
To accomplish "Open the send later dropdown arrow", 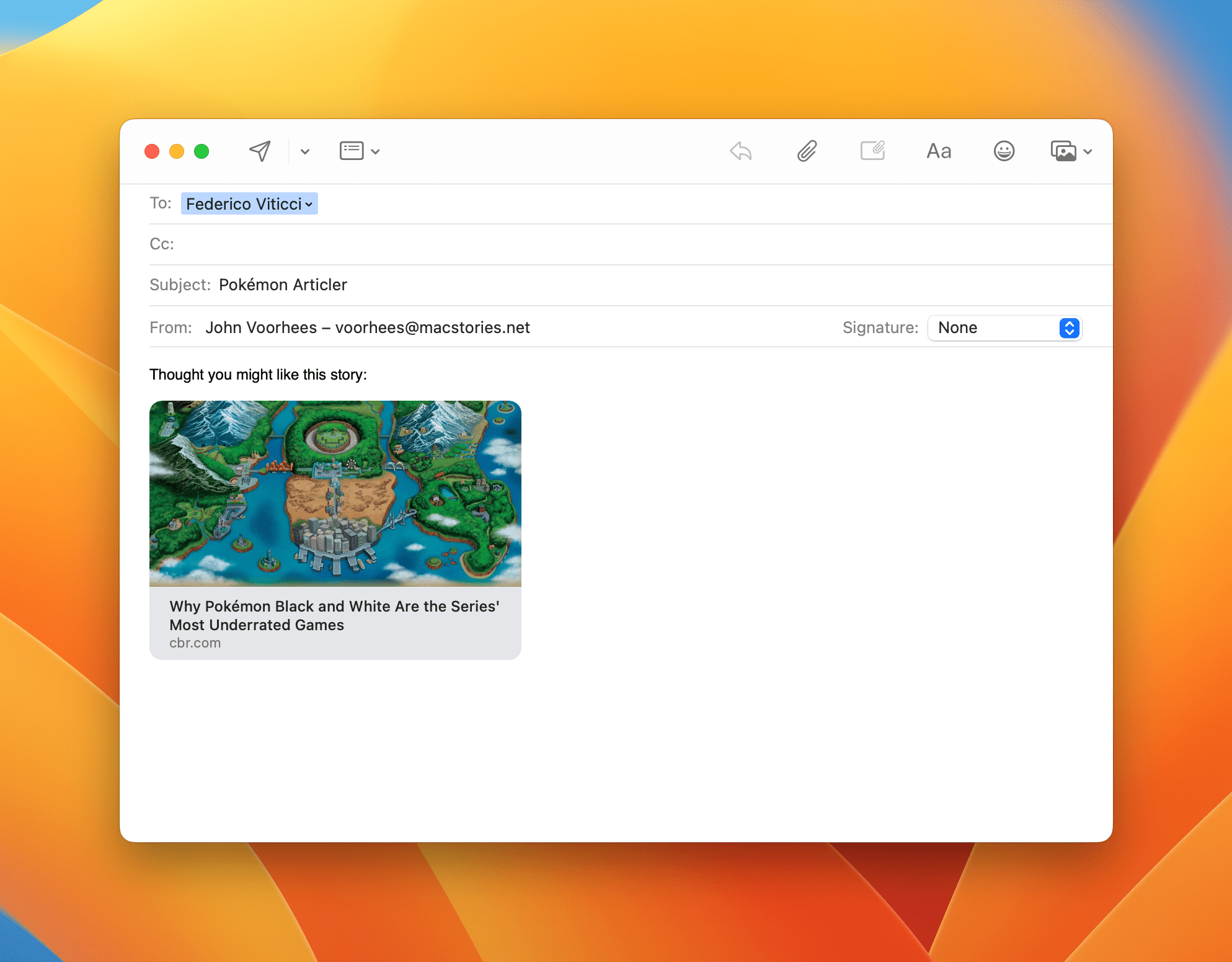I will (x=305, y=151).
